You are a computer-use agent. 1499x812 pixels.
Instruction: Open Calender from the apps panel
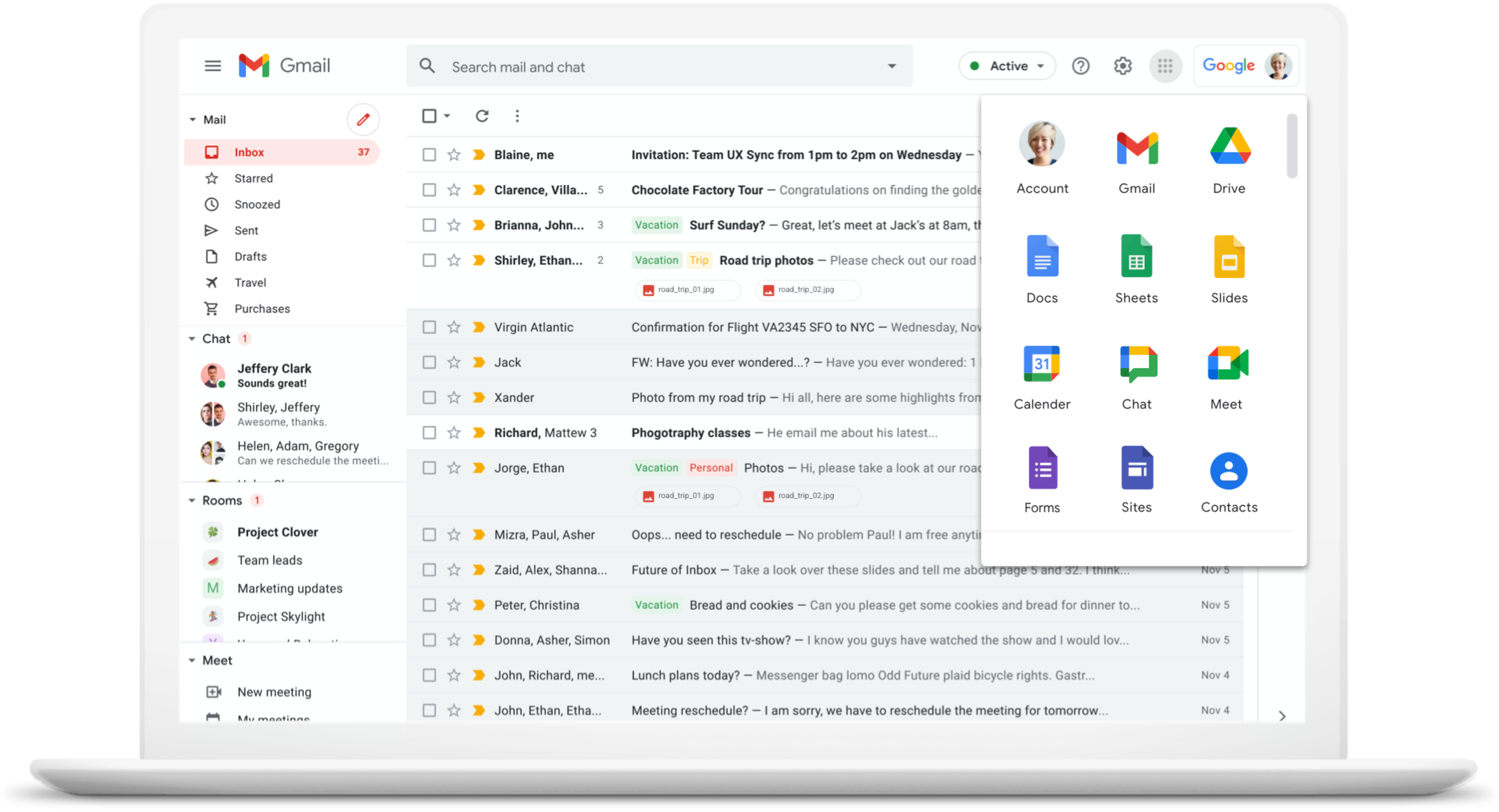point(1042,378)
